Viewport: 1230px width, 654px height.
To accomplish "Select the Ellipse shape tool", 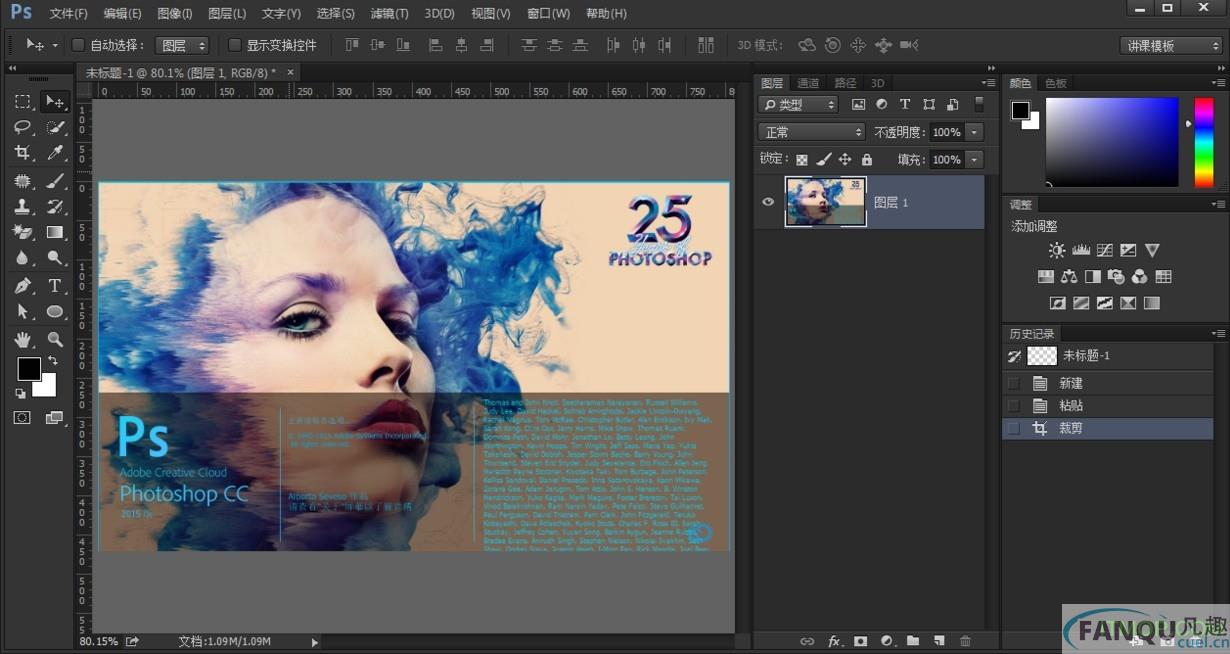I will 54,312.
